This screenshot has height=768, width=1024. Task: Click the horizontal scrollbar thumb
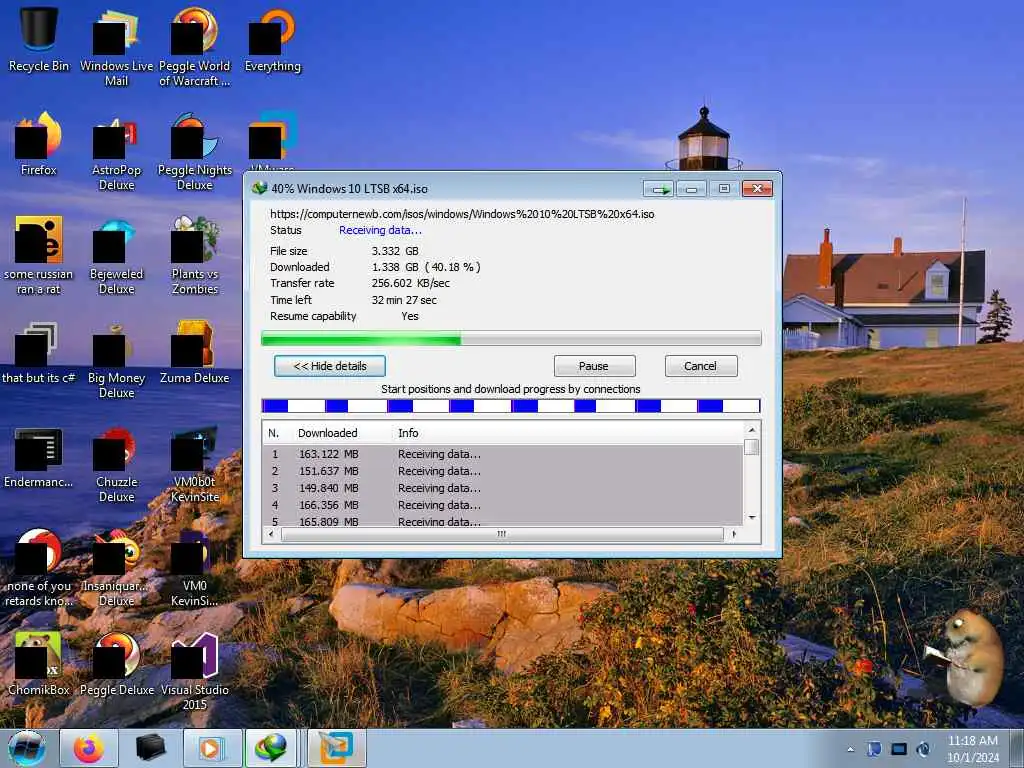tap(502, 534)
